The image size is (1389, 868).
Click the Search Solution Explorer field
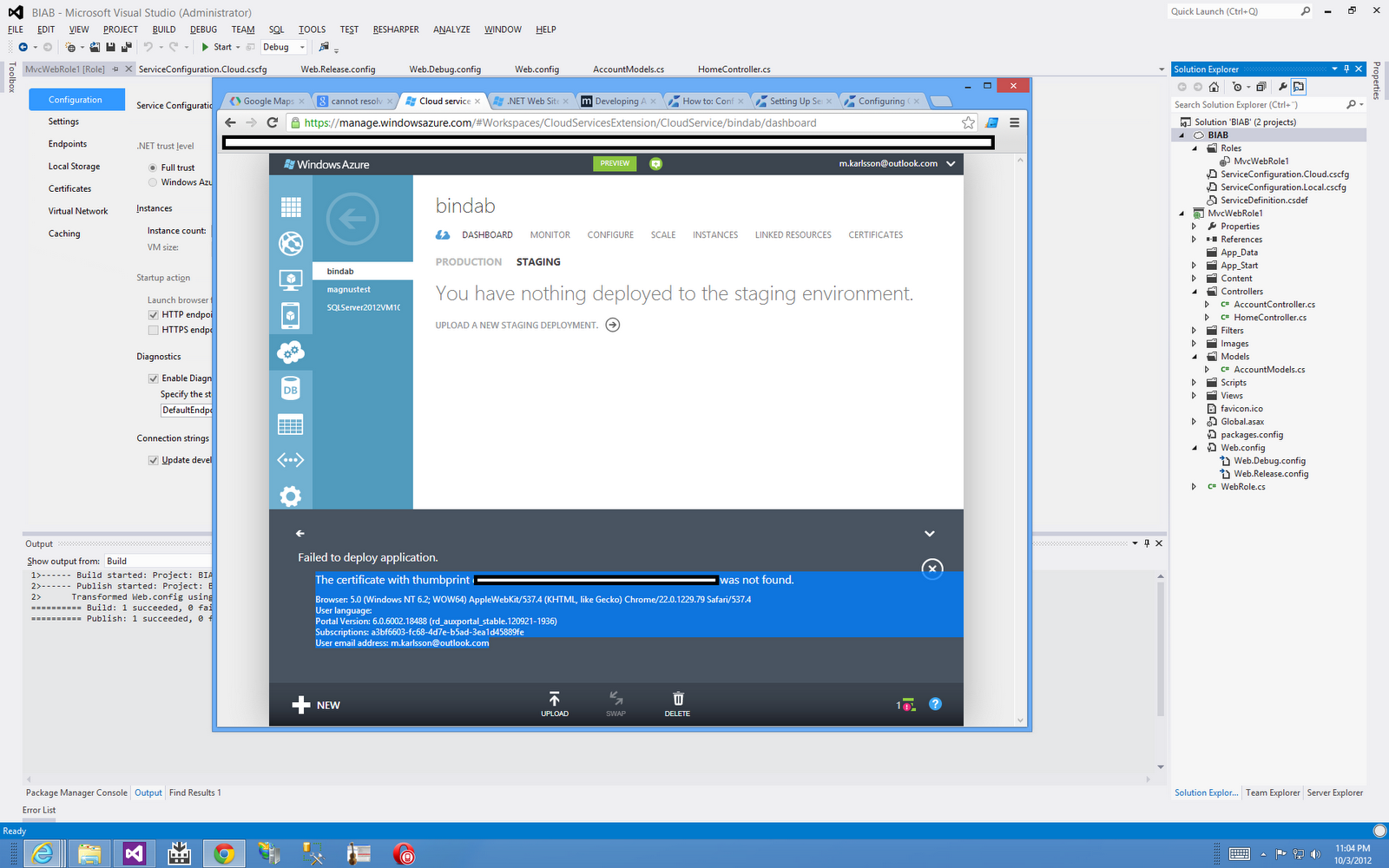(x=1259, y=105)
